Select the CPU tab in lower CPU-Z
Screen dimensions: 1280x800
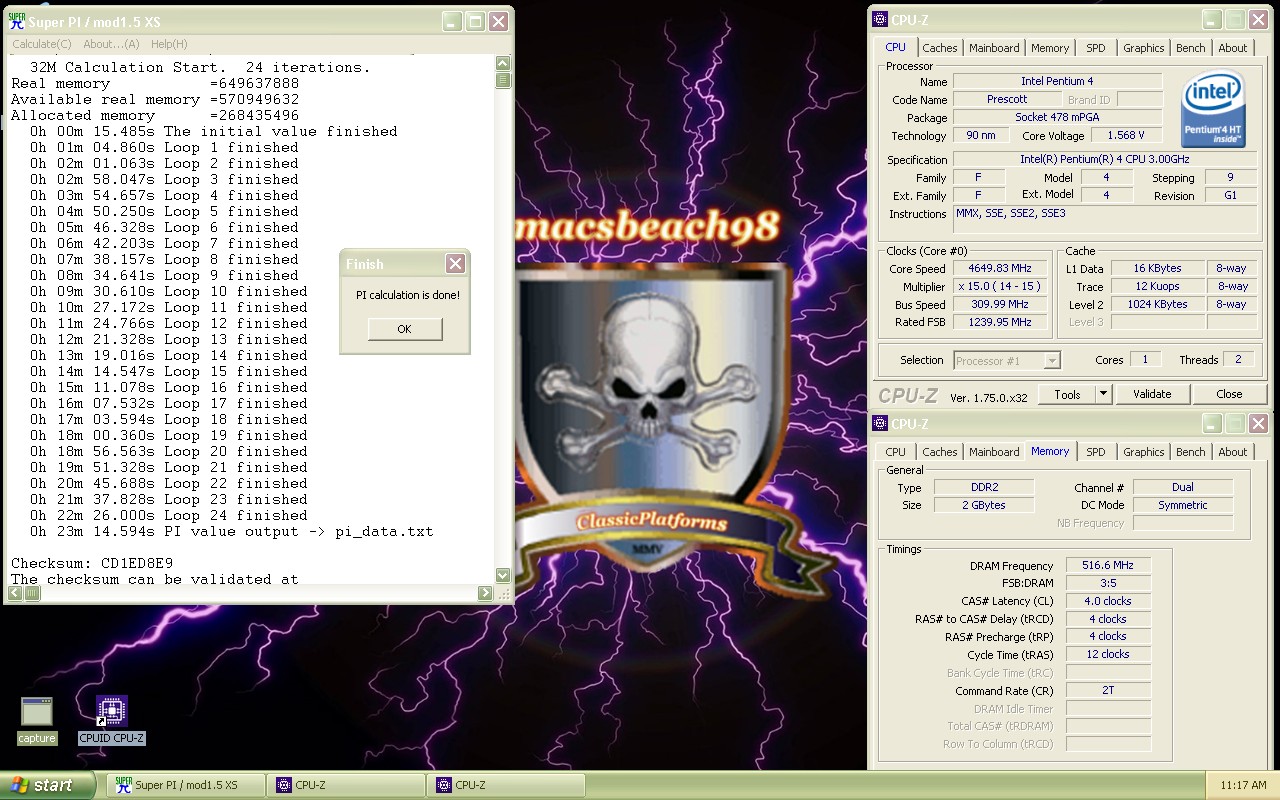coord(895,452)
